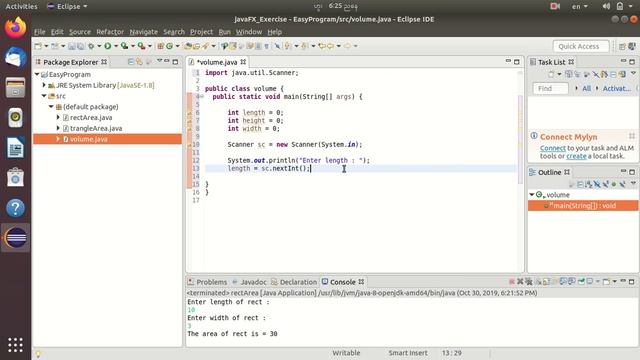The image size is (640, 360).
Task: Click Remove Launch icon in Console toolbar
Action: coord(520,282)
